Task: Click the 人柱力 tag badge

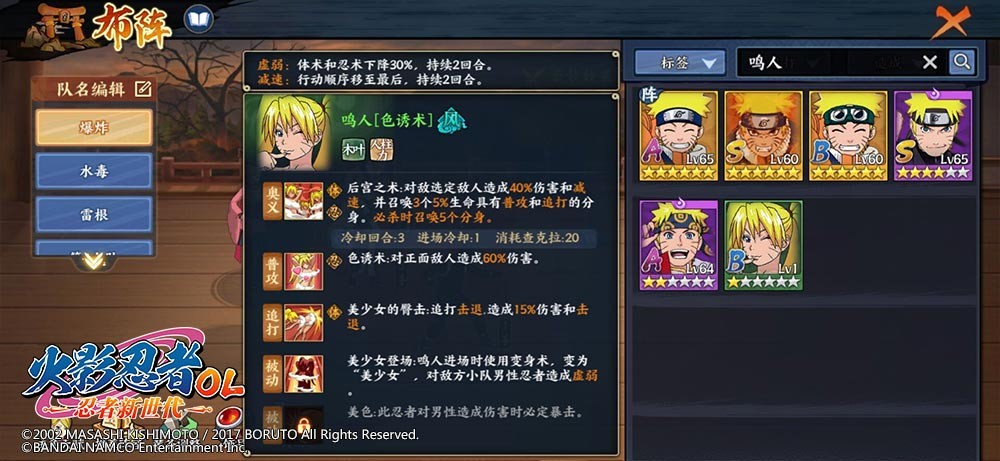Action: pyautogui.click(x=381, y=149)
